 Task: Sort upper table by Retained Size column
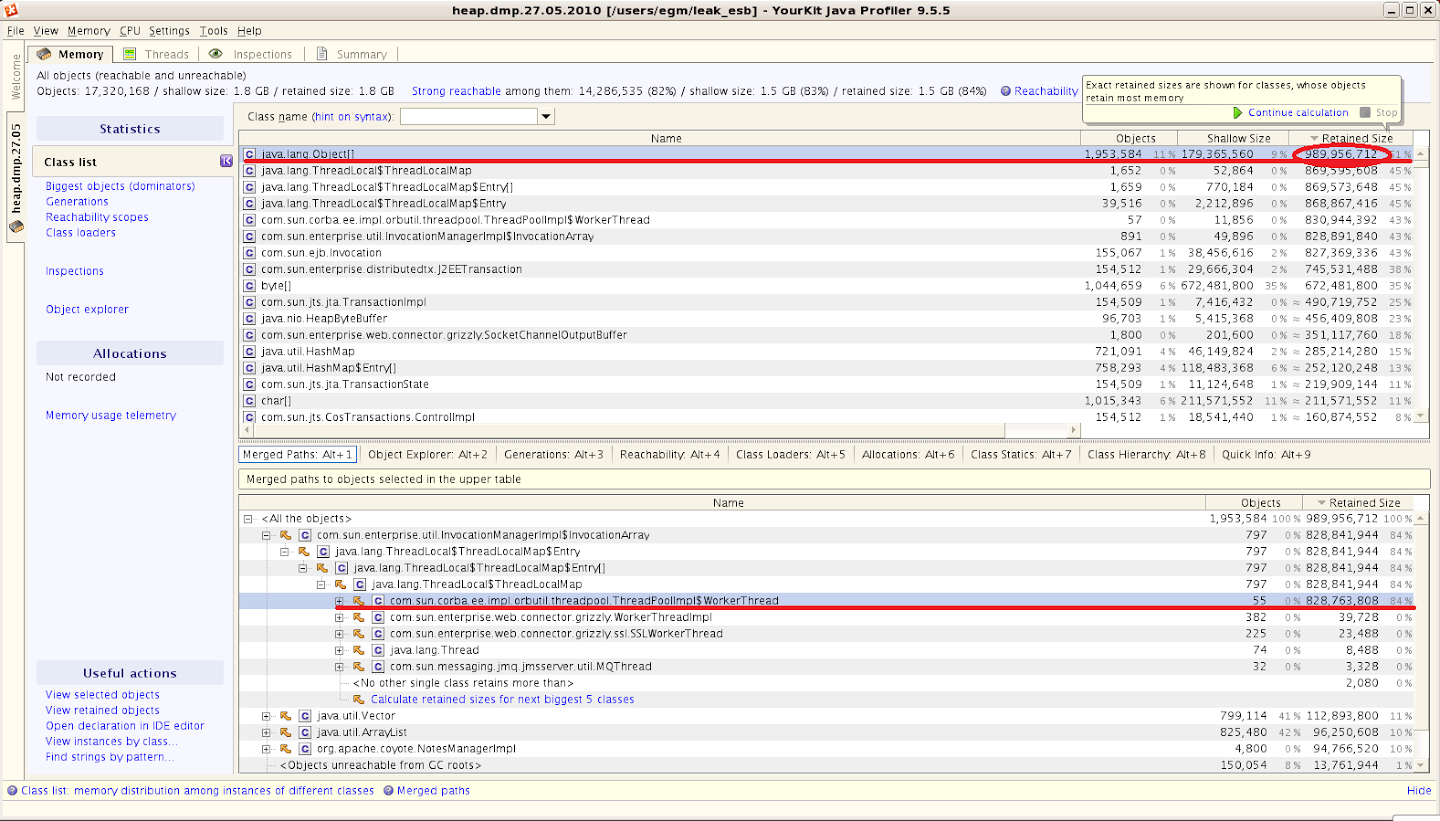click(x=1350, y=138)
